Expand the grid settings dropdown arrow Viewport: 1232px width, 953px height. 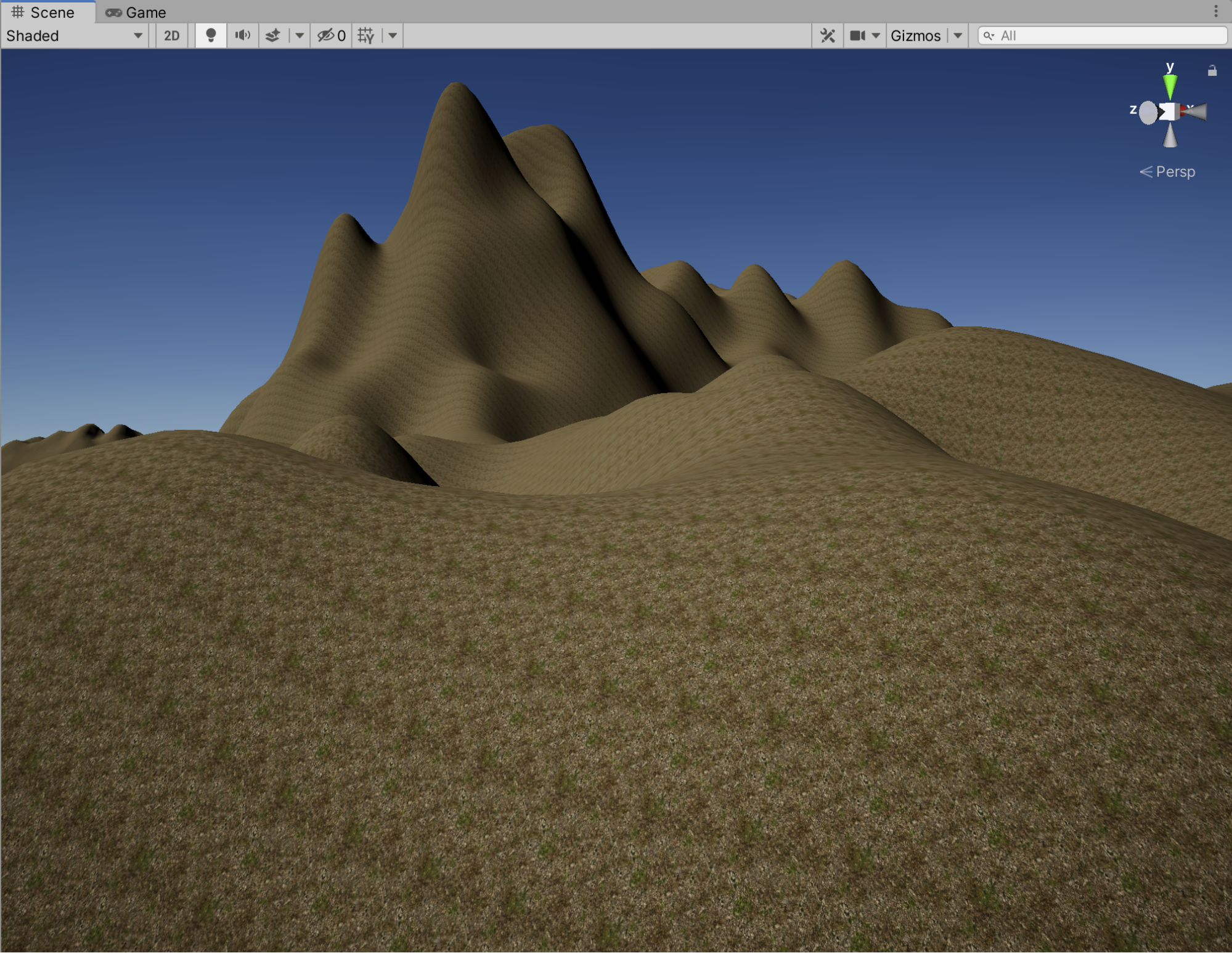click(x=393, y=36)
